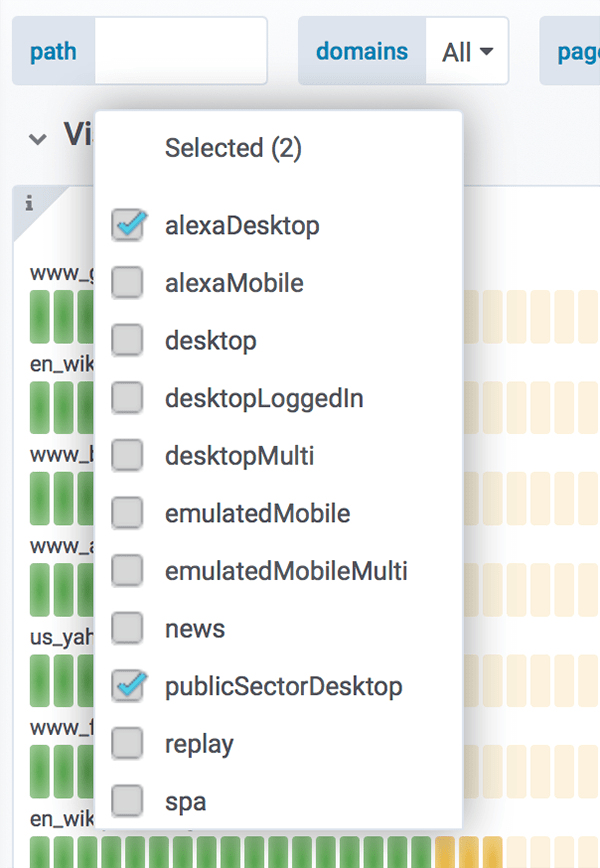Screen dimensions: 600x868
Task: Deselect the publicSectorDesktop checkbox
Action: [128, 687]
